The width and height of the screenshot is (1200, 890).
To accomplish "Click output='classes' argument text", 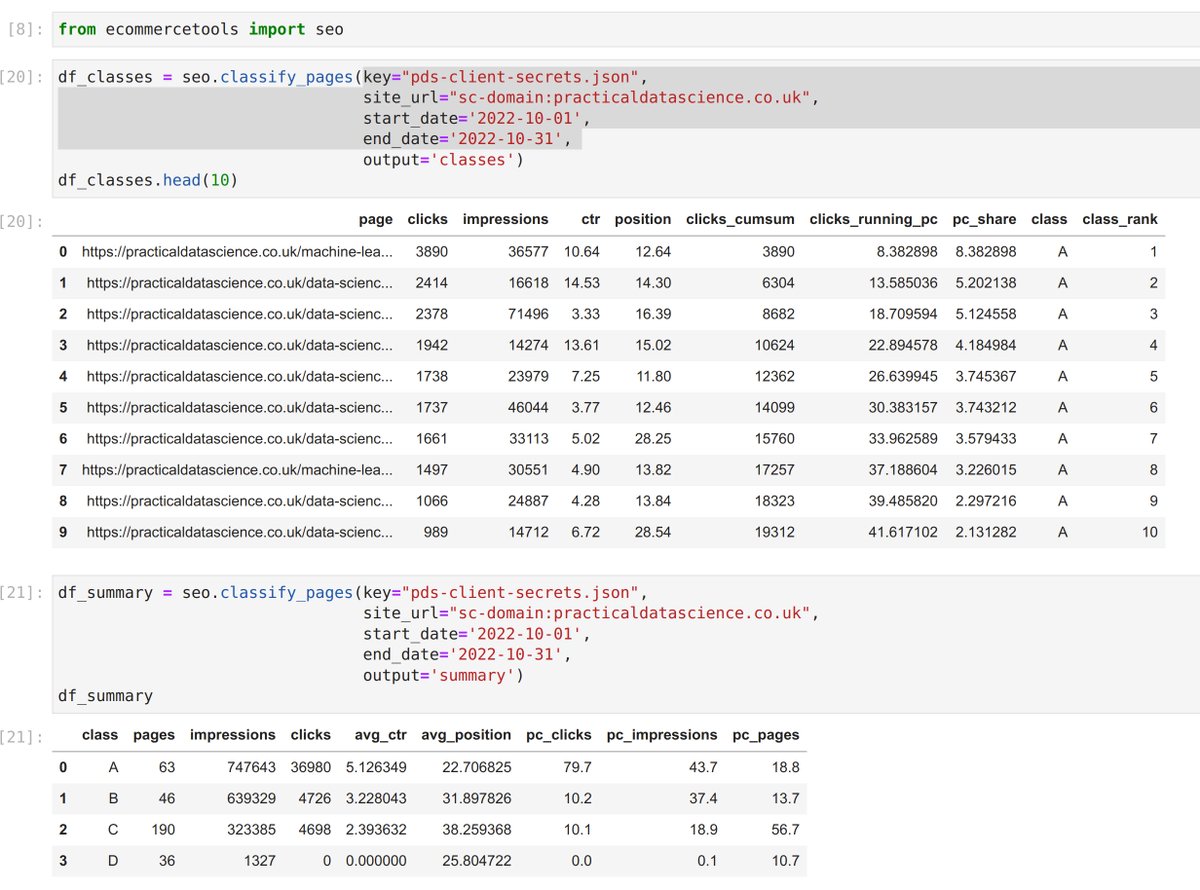I will [443, 160].
